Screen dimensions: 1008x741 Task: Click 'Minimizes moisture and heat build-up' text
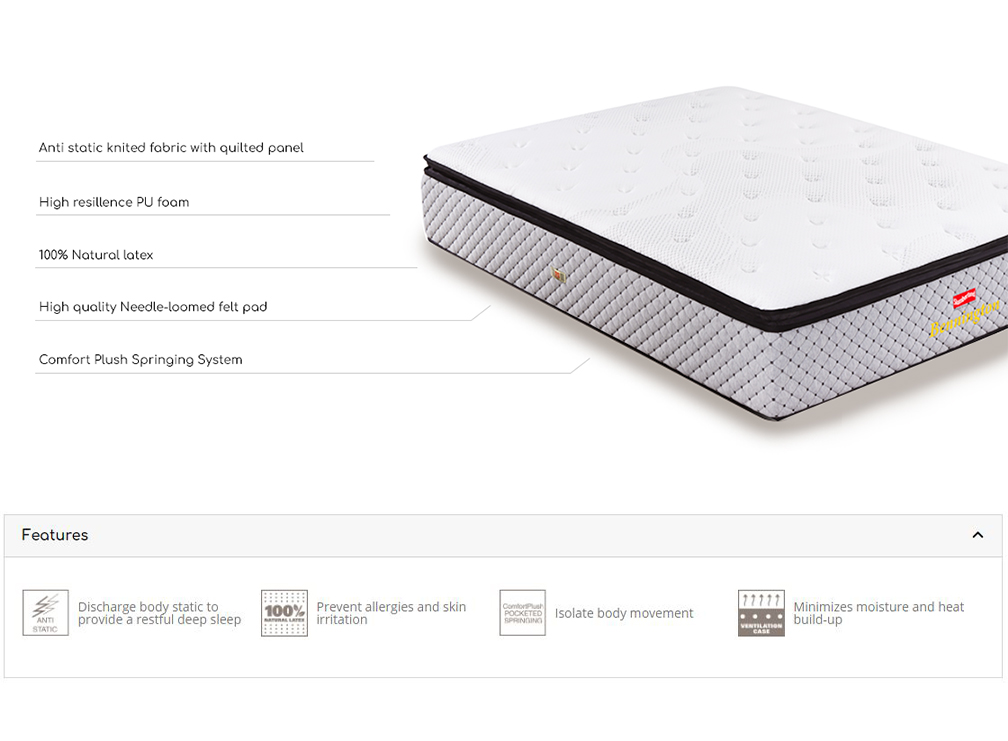pos(879,613)
